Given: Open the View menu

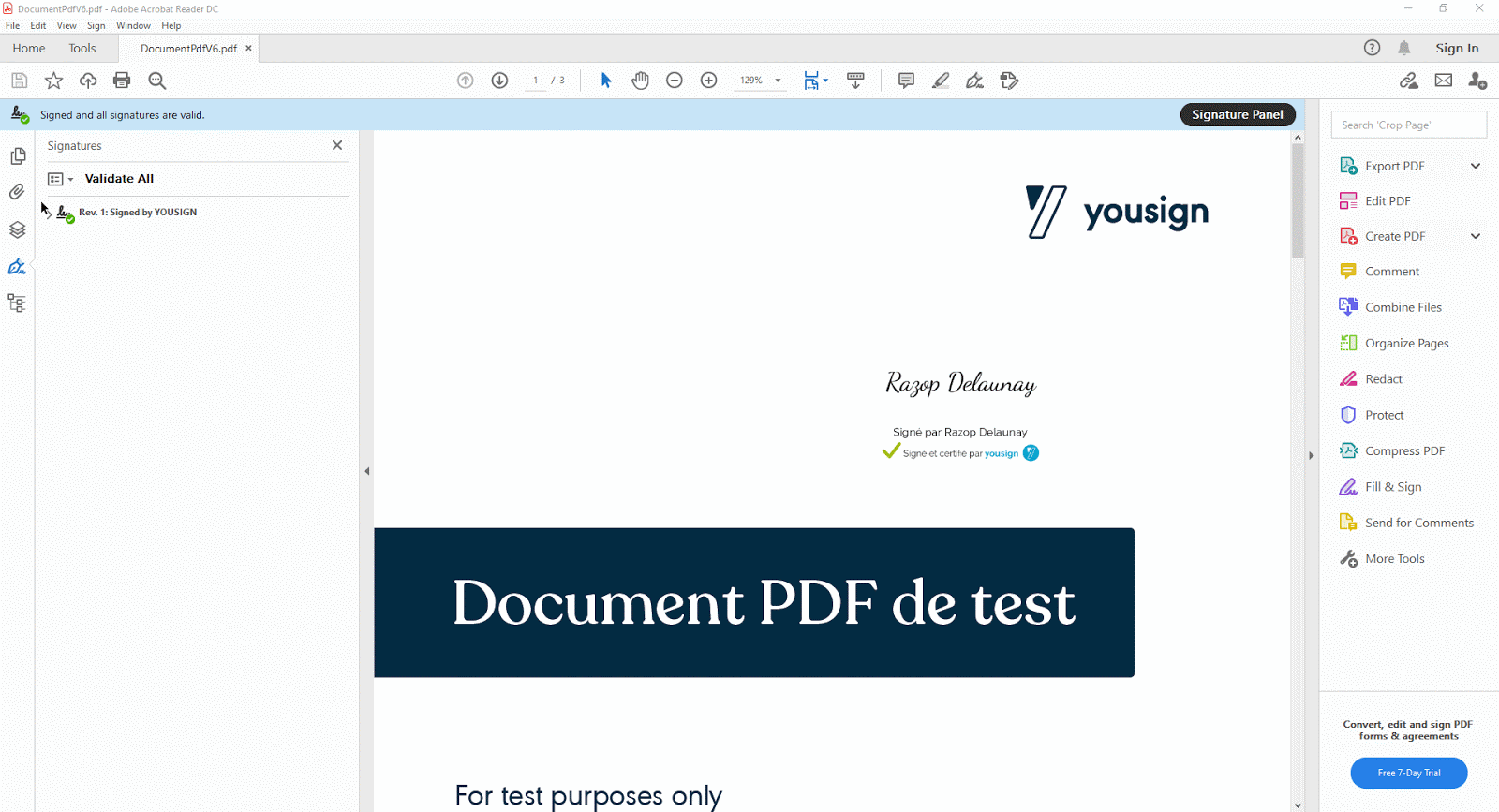Looking at the screenshot, I should [67, 26].
